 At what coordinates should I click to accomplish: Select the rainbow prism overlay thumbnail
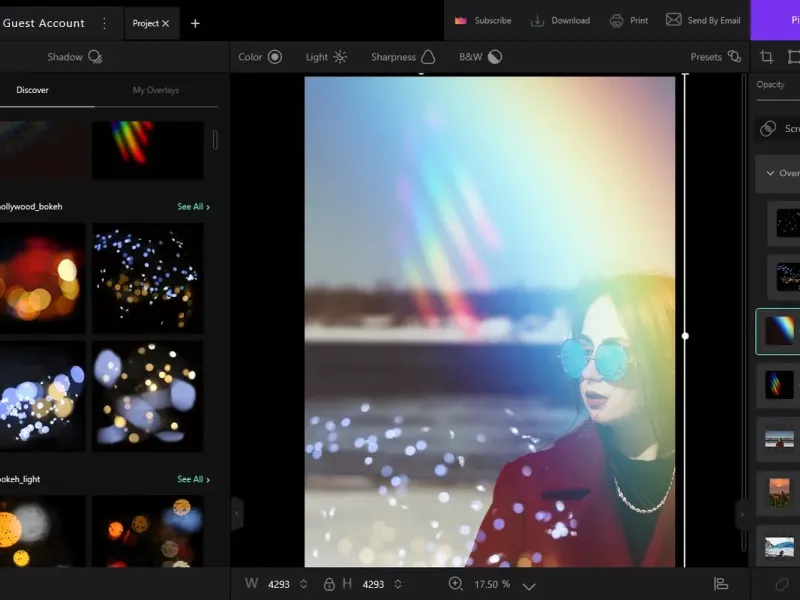pos(147,149)
